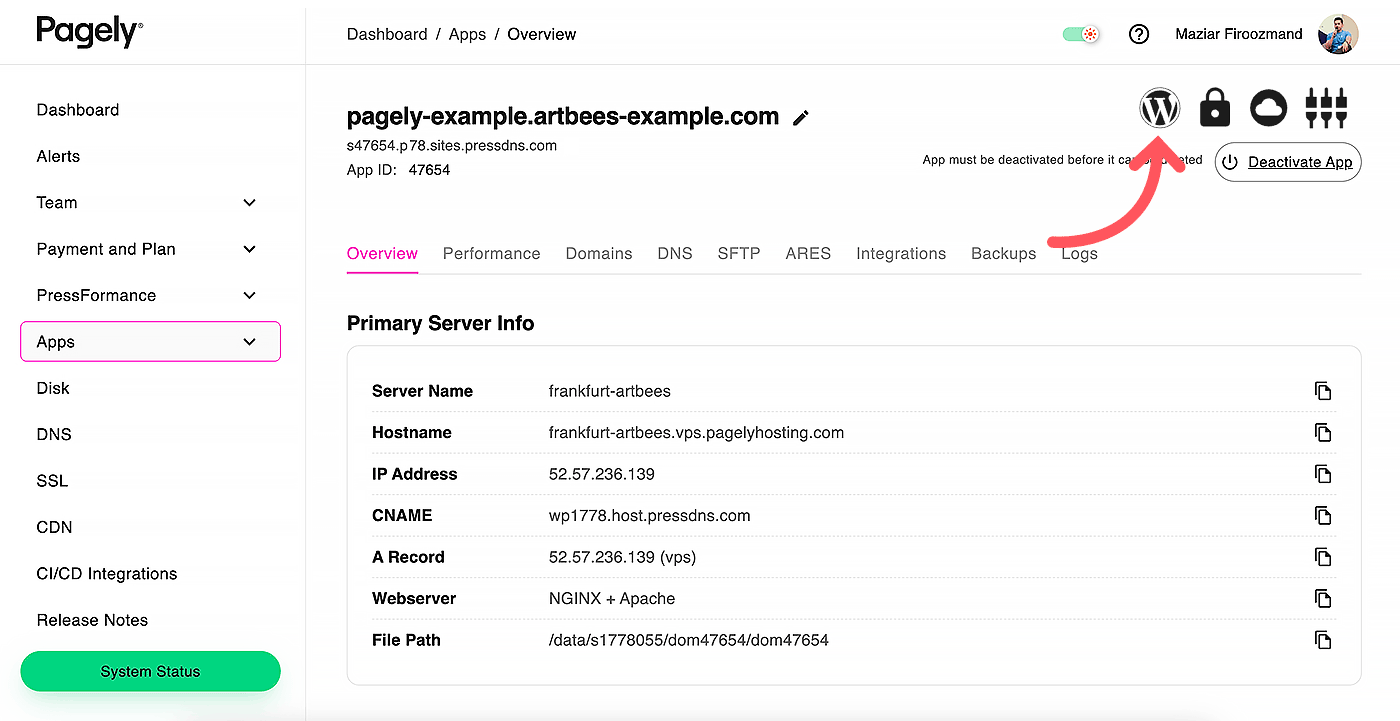Open the help question mark icon
Viewport: 1400px width, 721px height.
tap(1138, 34)
